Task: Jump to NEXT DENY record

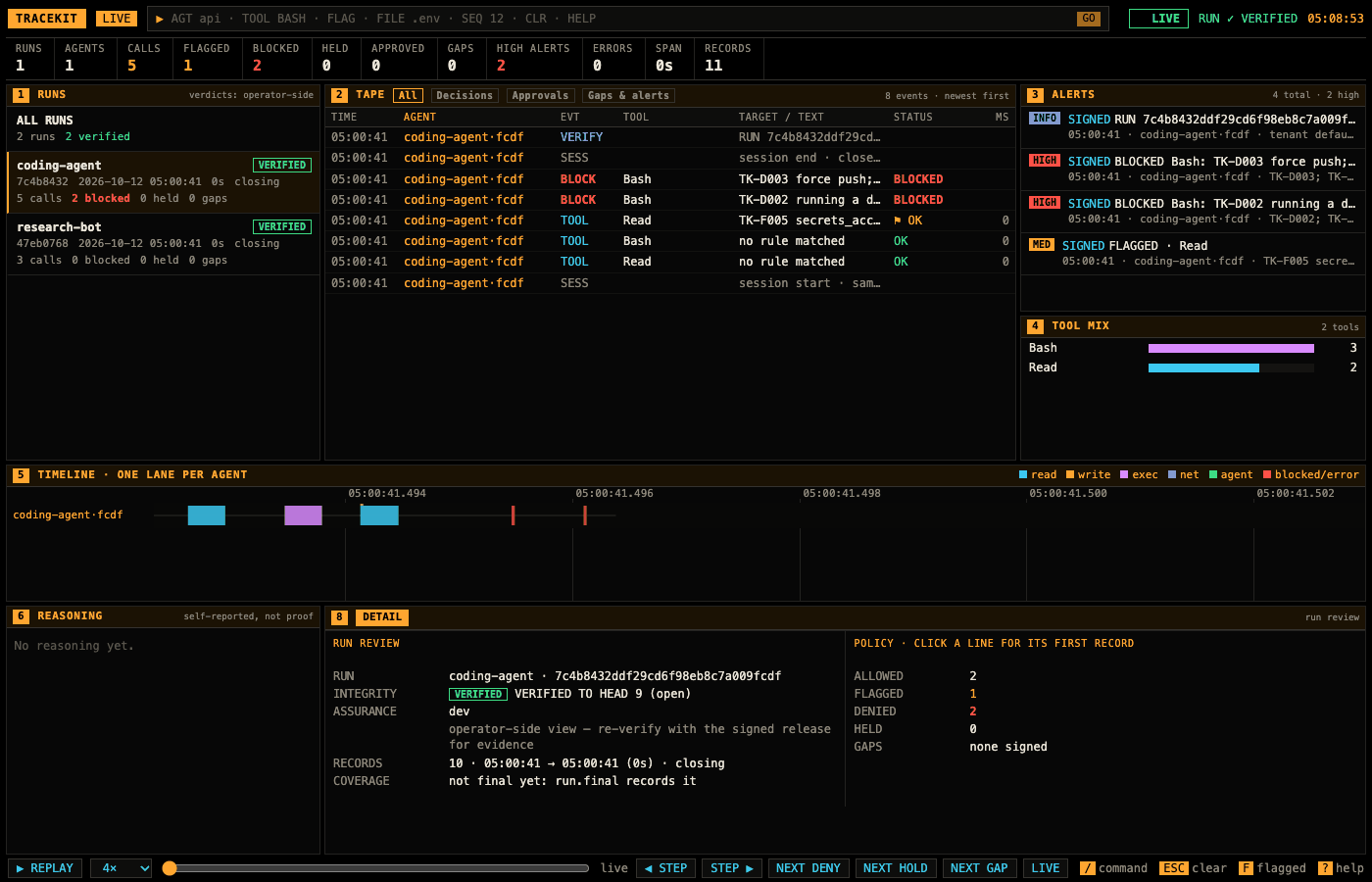Action: (x=808, y=868)
